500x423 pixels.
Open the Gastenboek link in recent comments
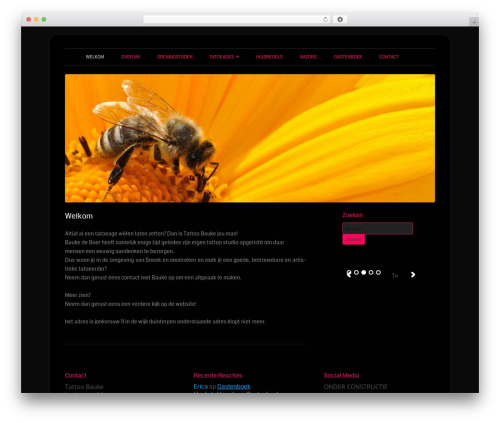pos(234,386)
